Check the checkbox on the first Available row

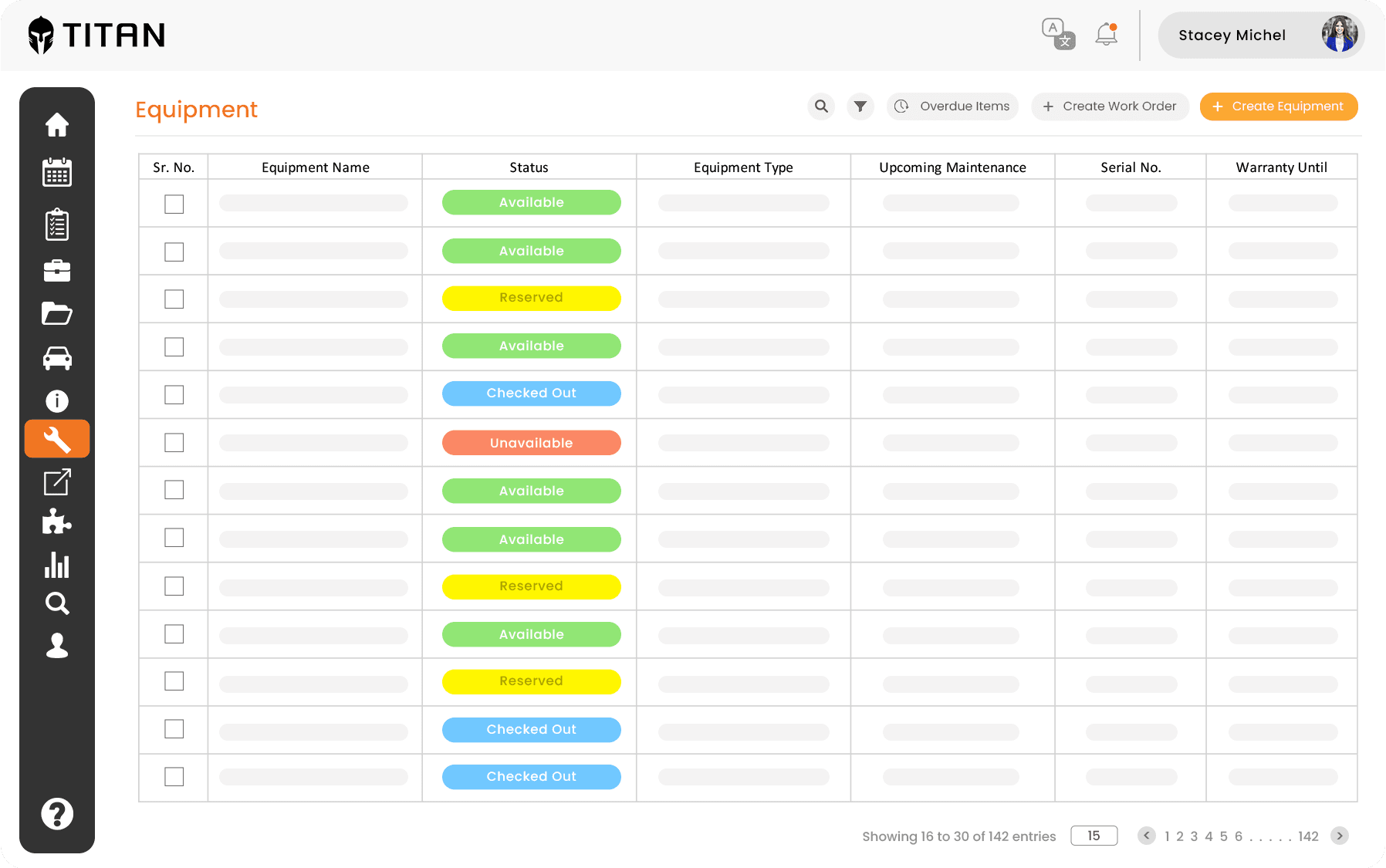coord(174,203)
